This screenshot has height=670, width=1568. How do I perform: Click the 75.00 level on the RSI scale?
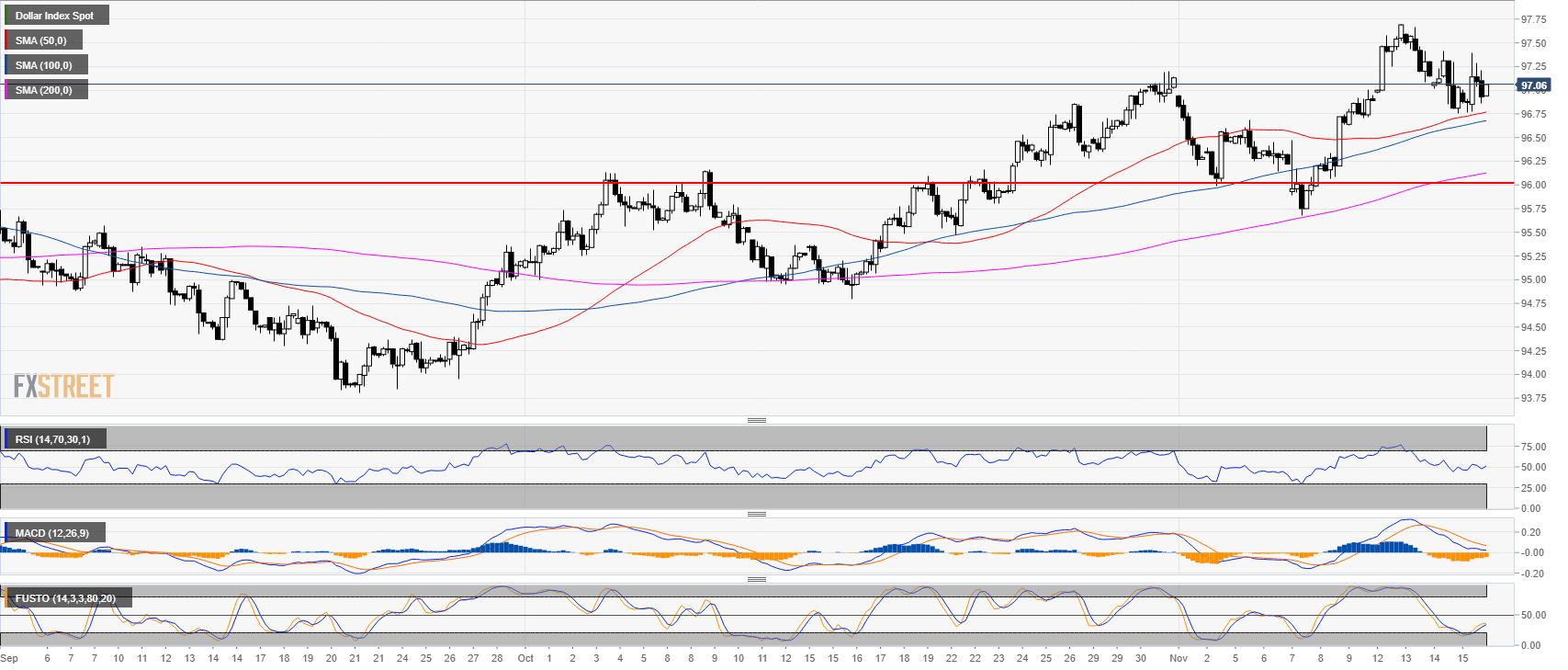pyautogui.click(x=1531, y=448)
